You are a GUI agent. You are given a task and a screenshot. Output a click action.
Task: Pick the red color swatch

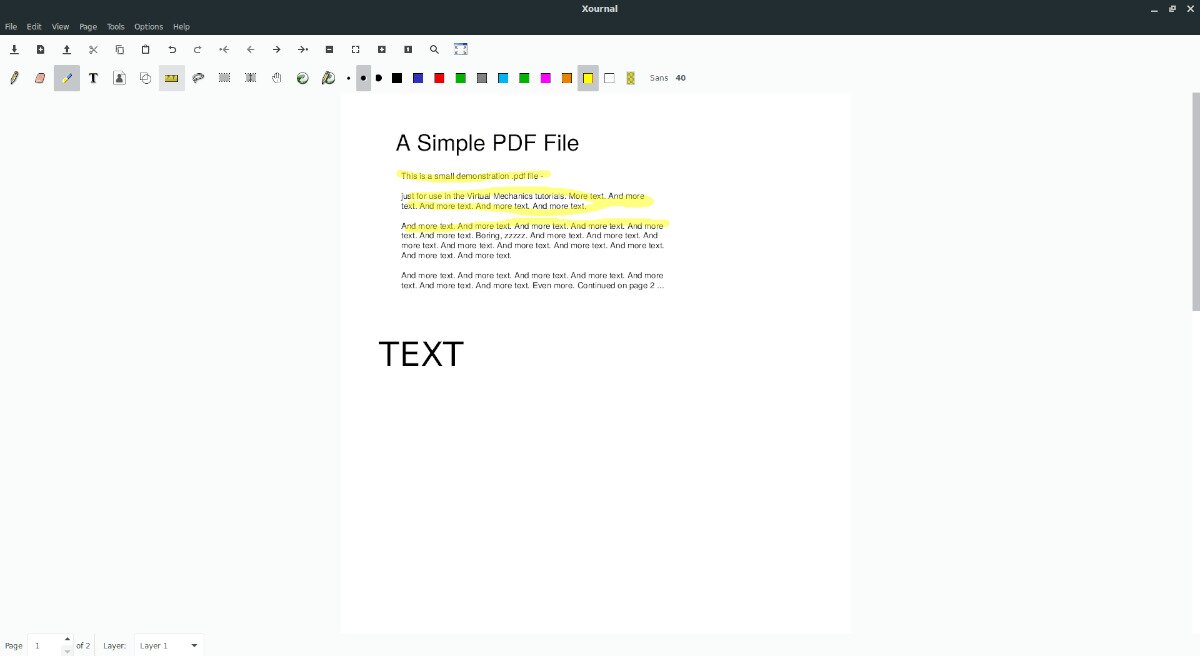(439, 78)
